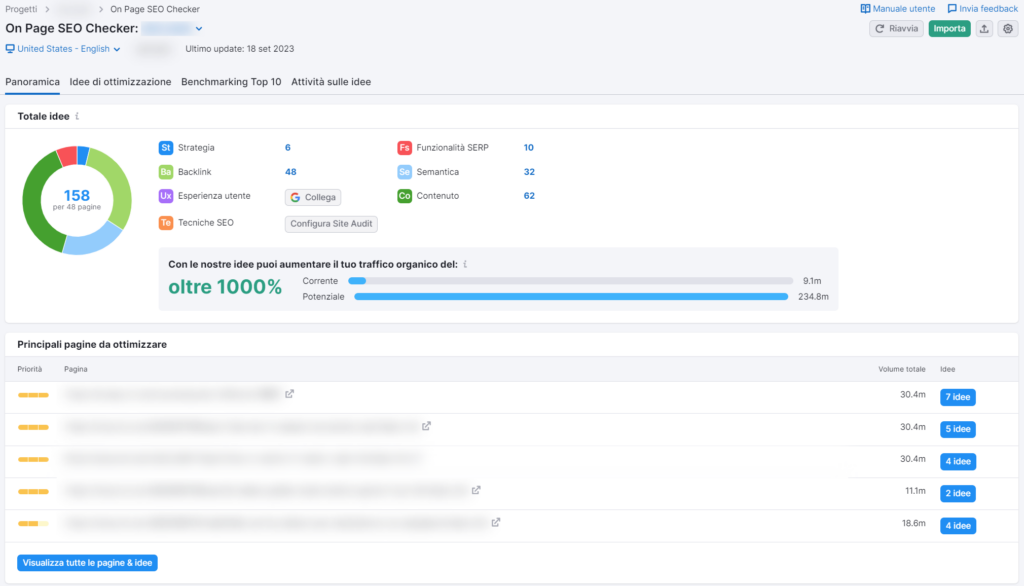1024x586 pixels.
Task: Open Manuale utente
Action: [897, 8]
